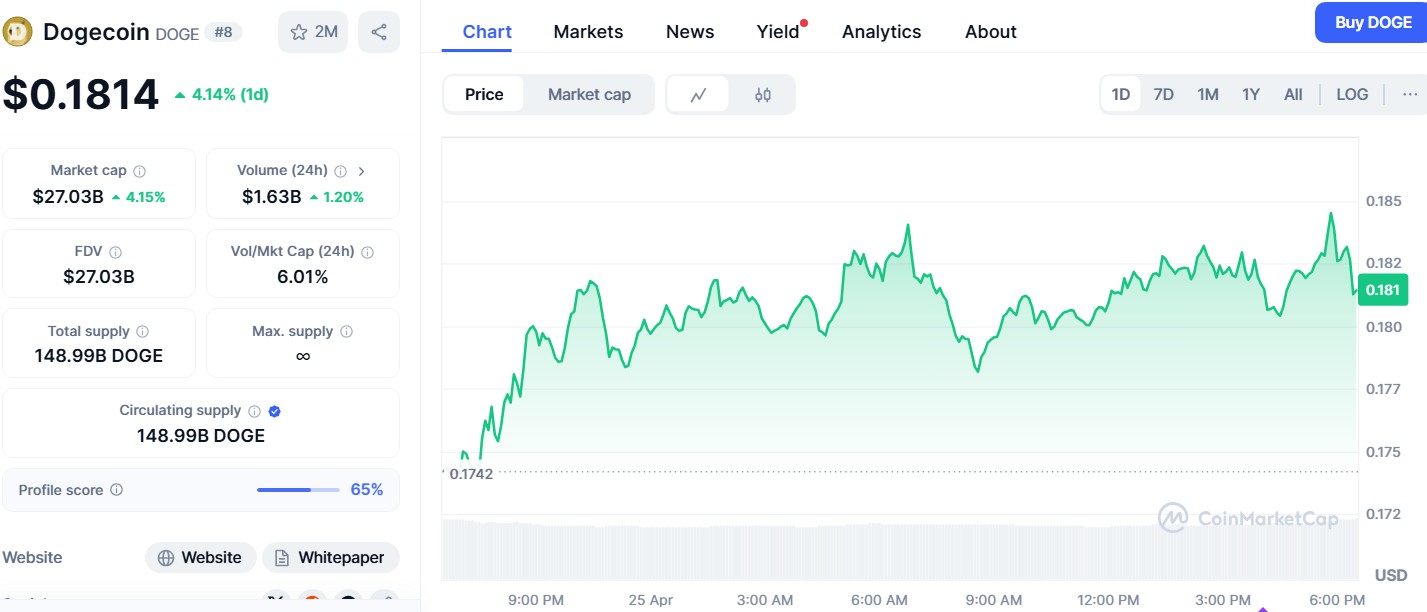Click Profile score info icon
Viewport: 1427px width, 612px height.
117,490
